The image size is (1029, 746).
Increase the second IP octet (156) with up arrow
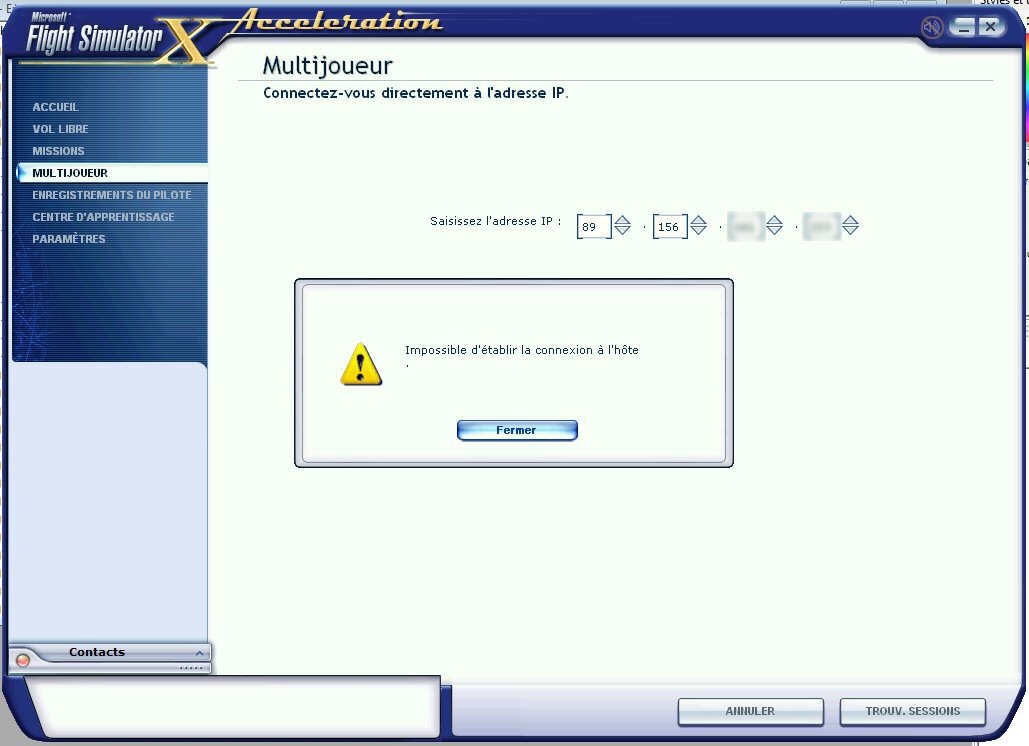pos(699,220)
